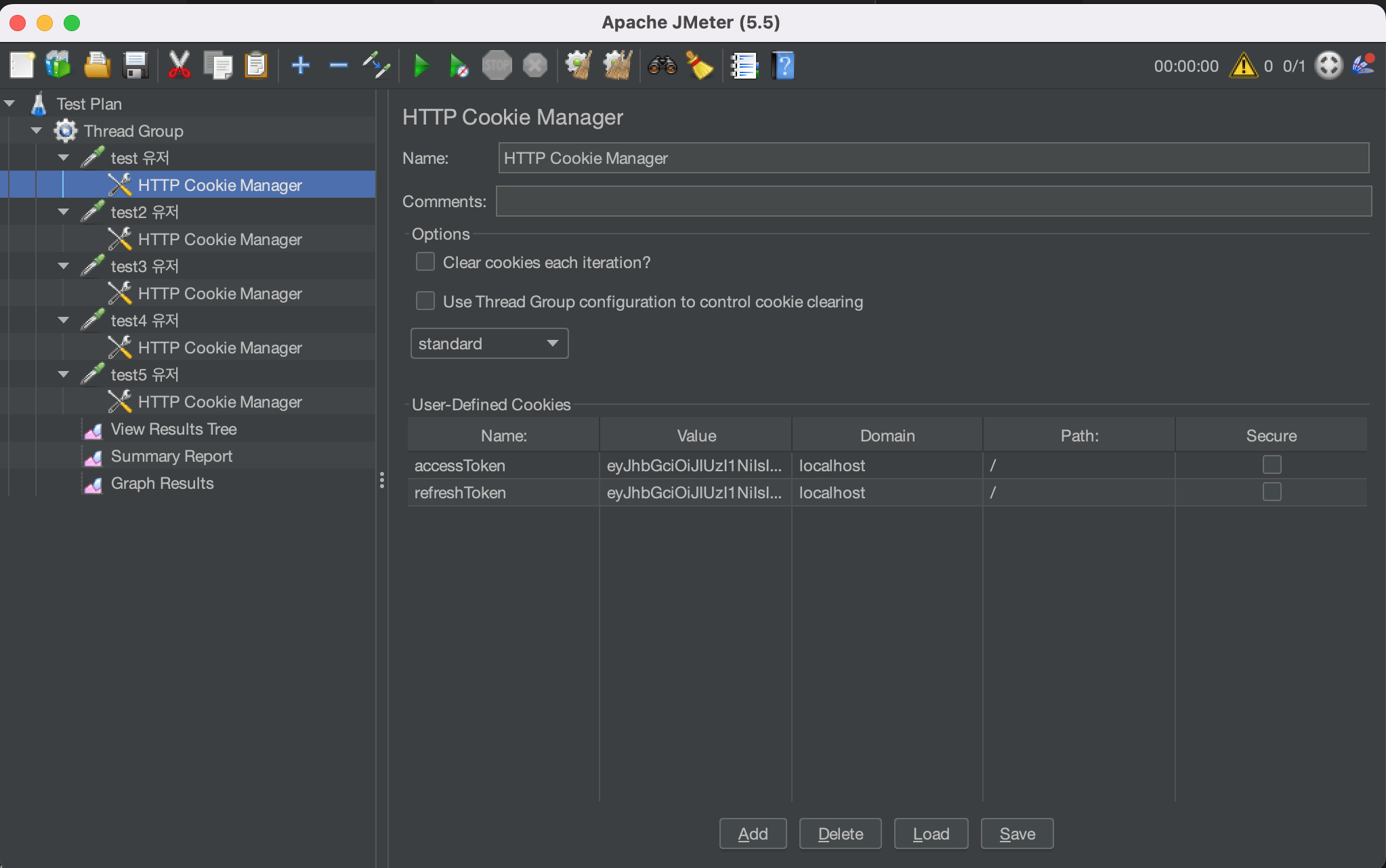1386x868 pixels.
Task: Click the Save cookies button
Action: point(1017,833)
